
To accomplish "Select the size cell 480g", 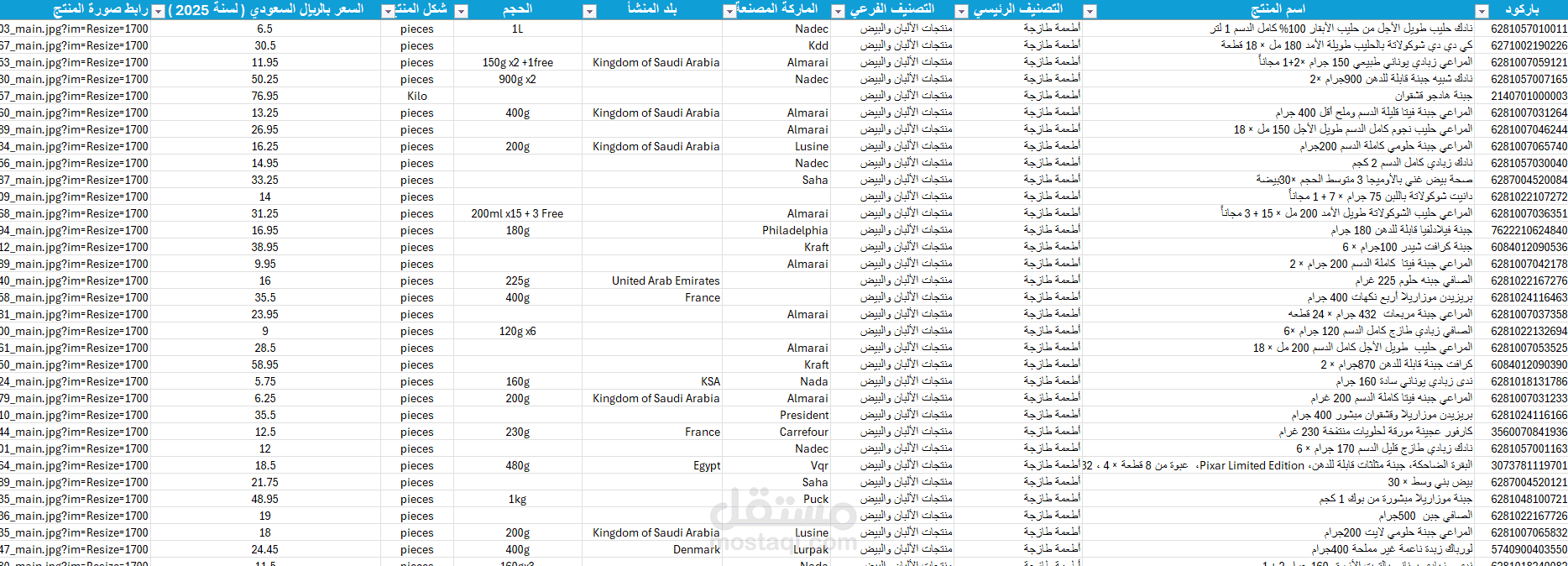I will point(517,465).
